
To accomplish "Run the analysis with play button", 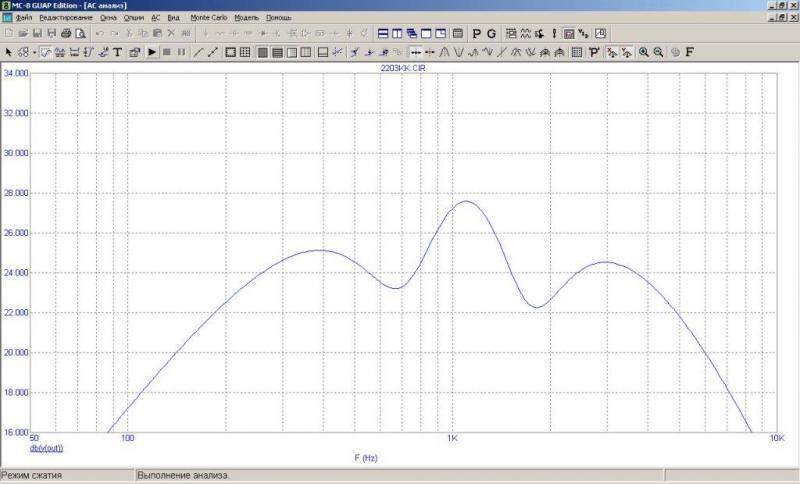I will pyautogui.click(x=152, y=52).
